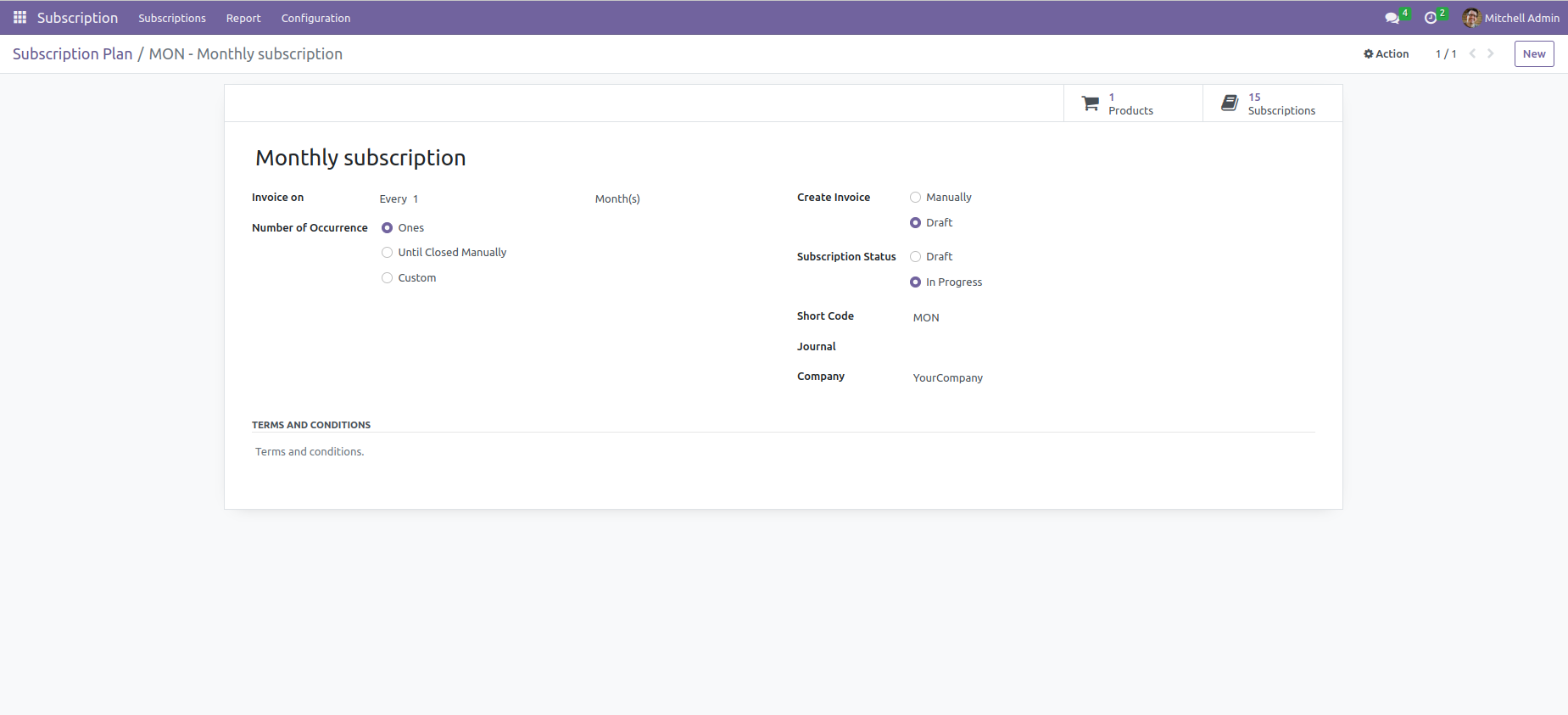Open the Subscriptions menu
The image size is (1568, 715).
pos(172,18)
